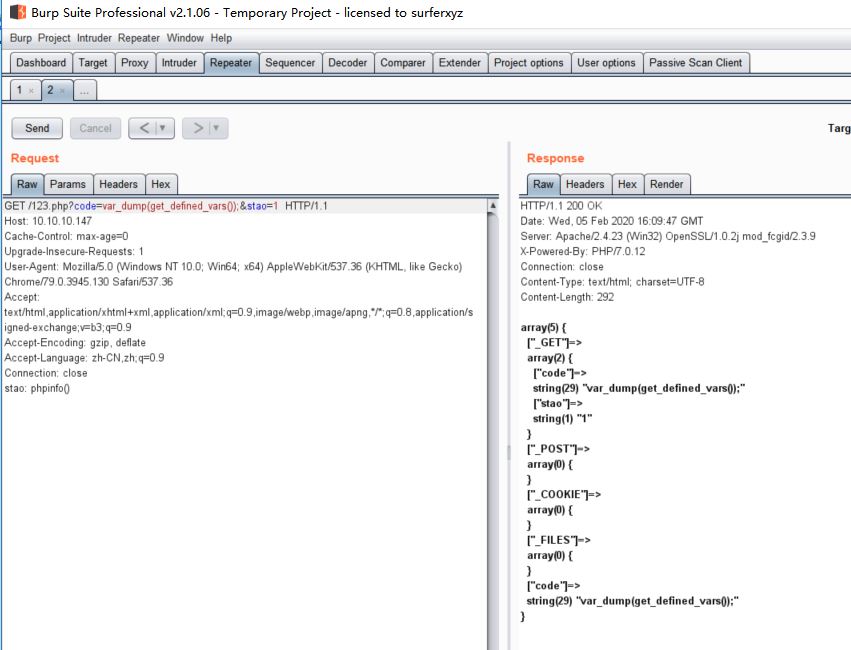Open the Repeater menu

coord(139,38)
